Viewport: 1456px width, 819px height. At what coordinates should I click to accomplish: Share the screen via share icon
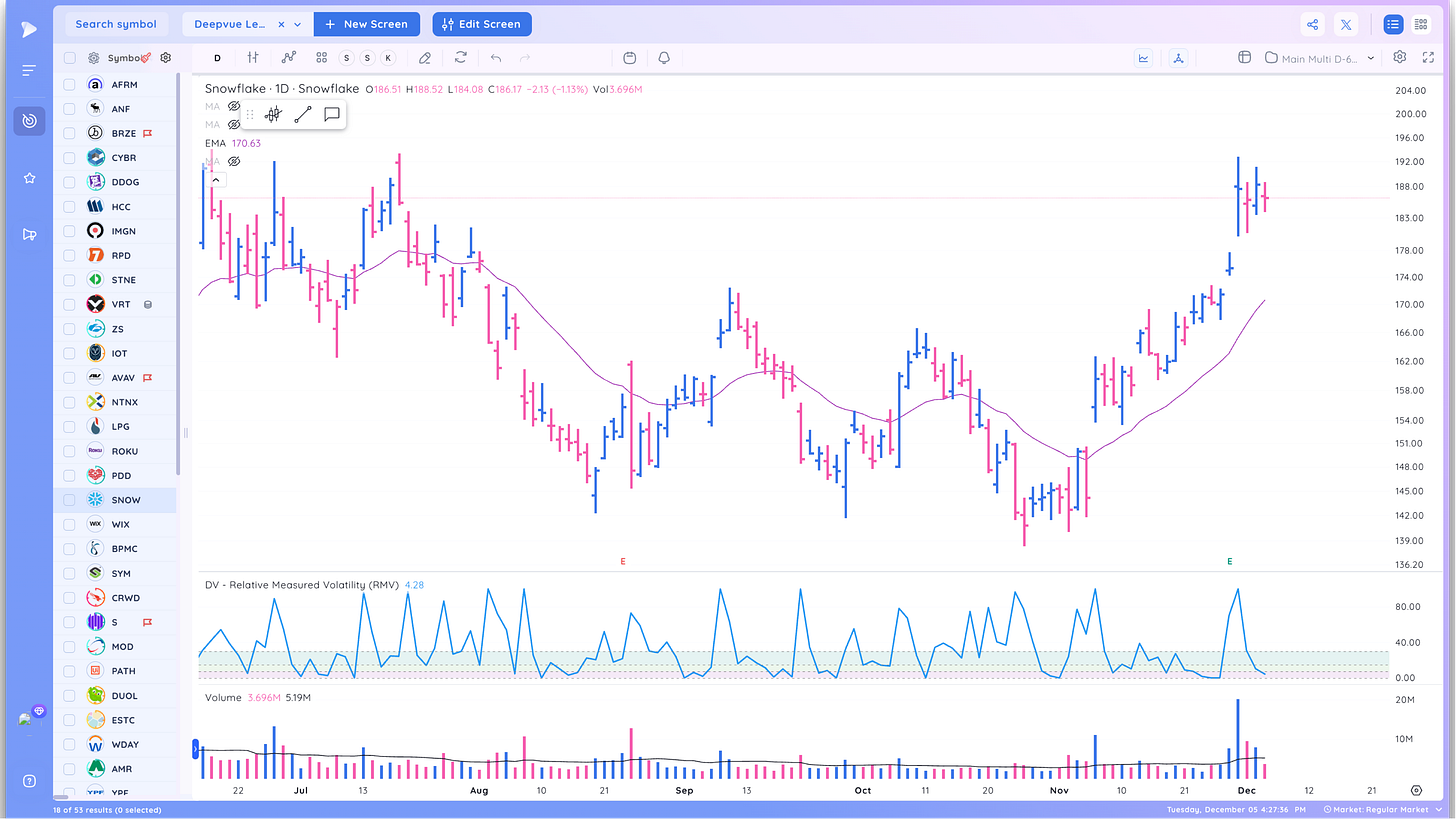[1313, 25]
